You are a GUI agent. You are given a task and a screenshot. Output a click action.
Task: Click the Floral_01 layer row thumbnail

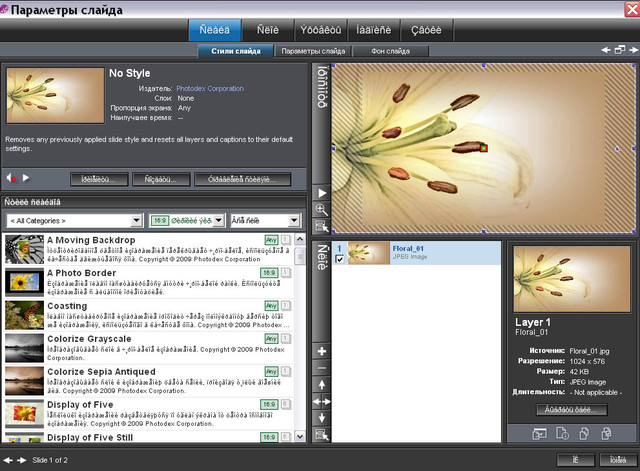pyautogui.click(x=369, y=253)
